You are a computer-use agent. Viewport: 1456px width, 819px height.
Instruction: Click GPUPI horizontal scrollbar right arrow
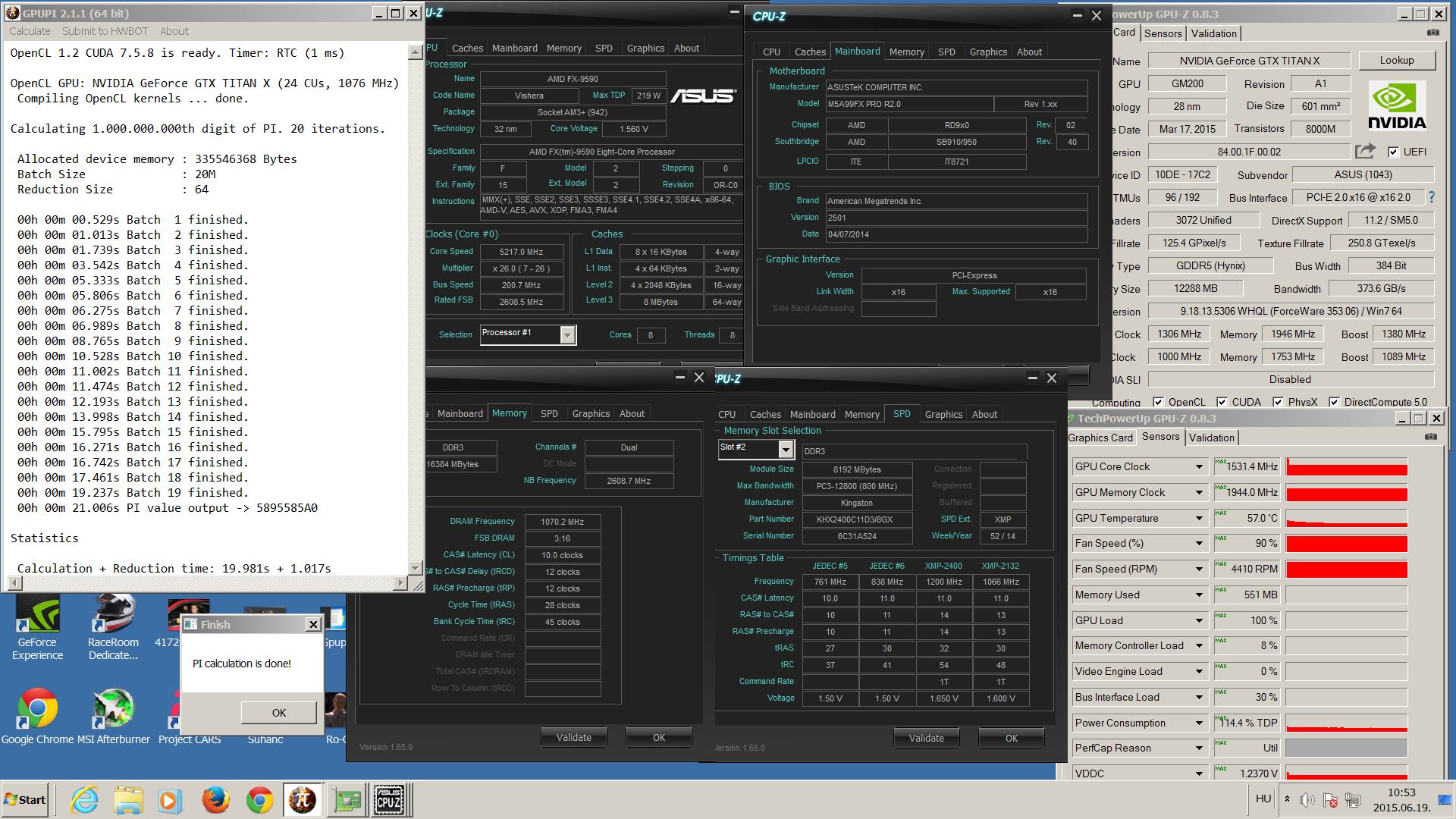401,582
